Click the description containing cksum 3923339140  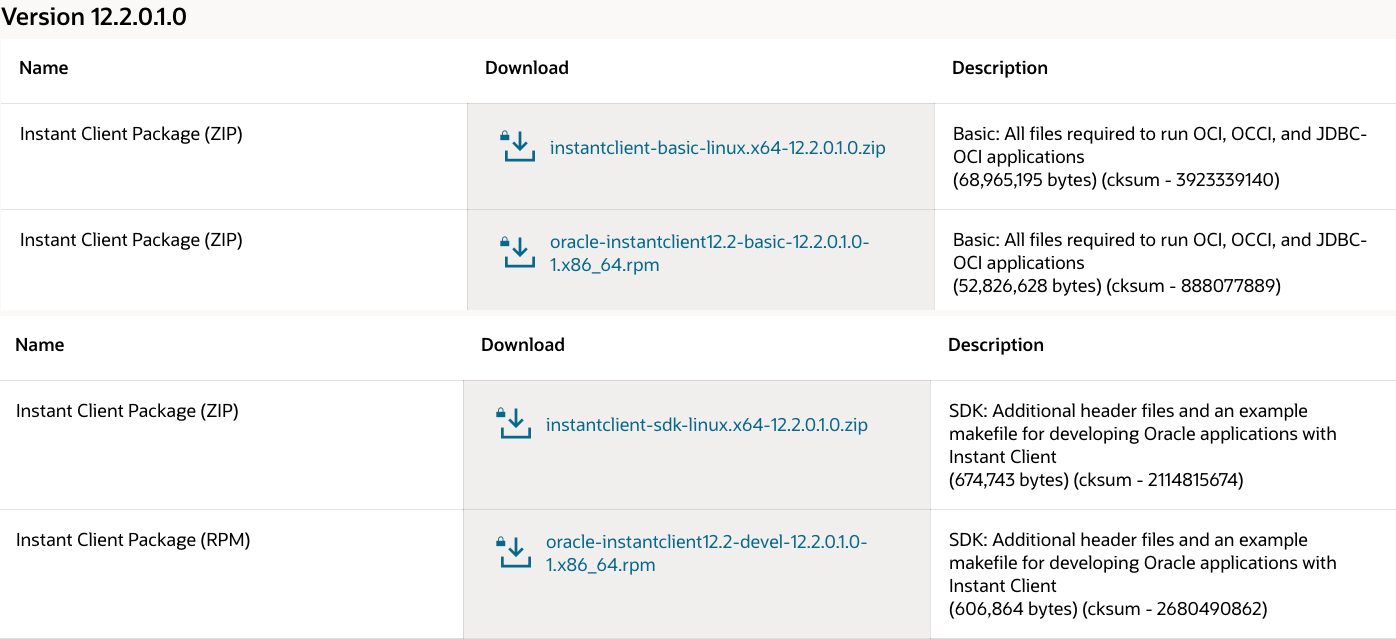pyautogui.click(x=1115, y=180)
